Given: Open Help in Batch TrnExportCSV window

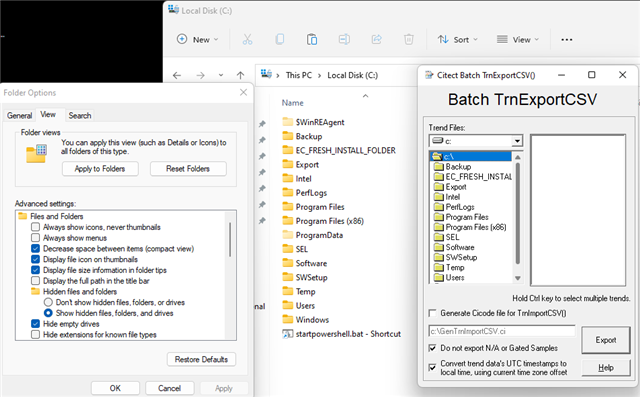Looking at the screenshot, I should click(606, 368).
